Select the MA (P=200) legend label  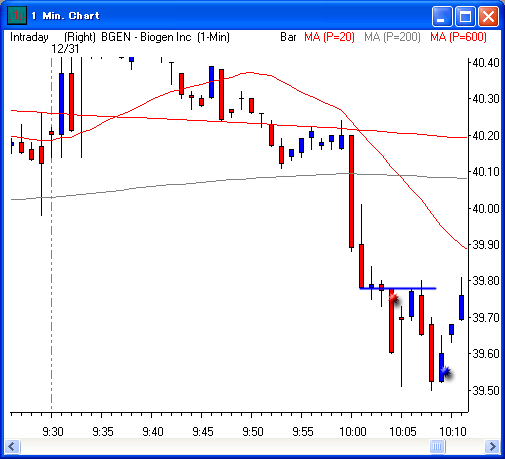(392, 37)
